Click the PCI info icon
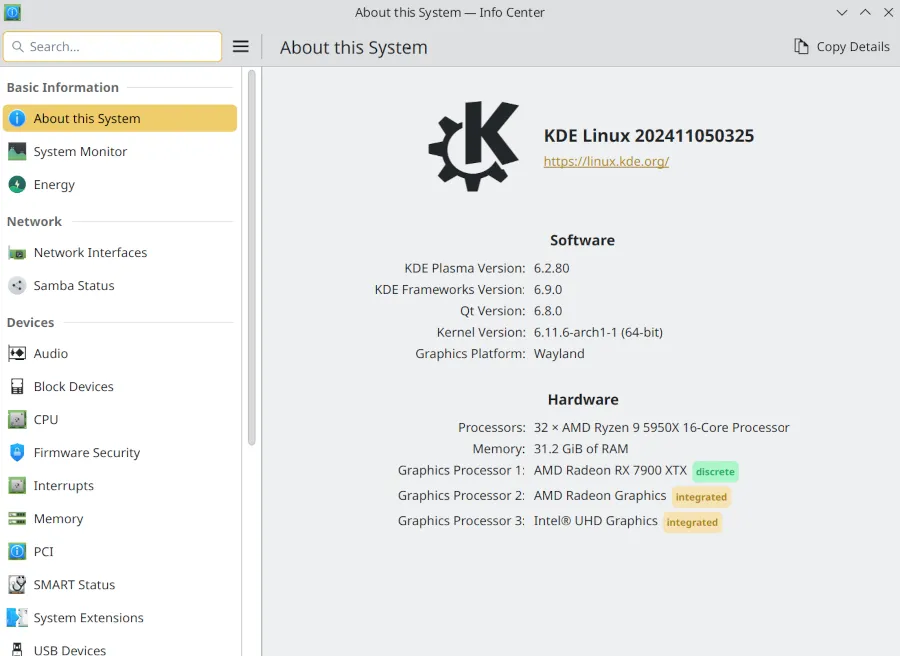This screenshot has width=900, height=656. [17, 552]
